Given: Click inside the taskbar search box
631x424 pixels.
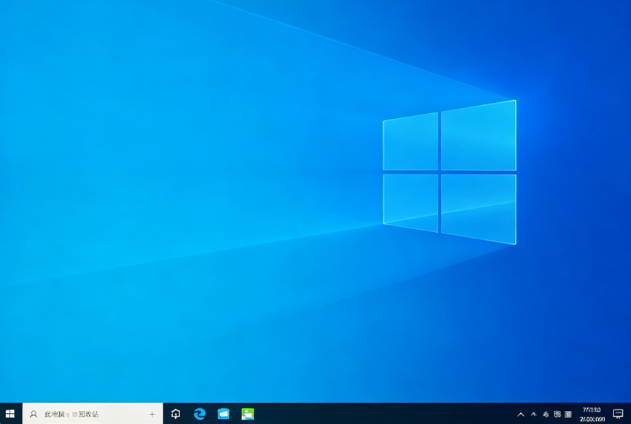Looking at the screenshot, I should pos(93,414).
